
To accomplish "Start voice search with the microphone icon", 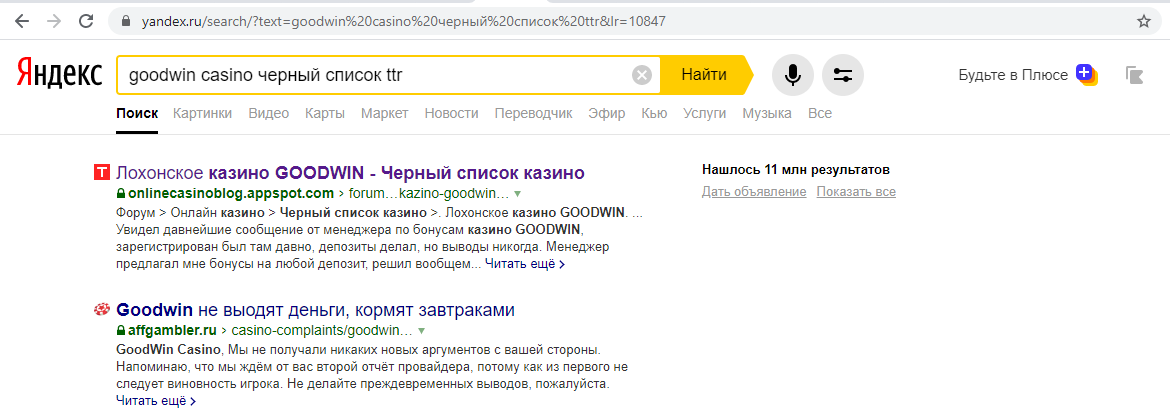I will pos(792,75).
